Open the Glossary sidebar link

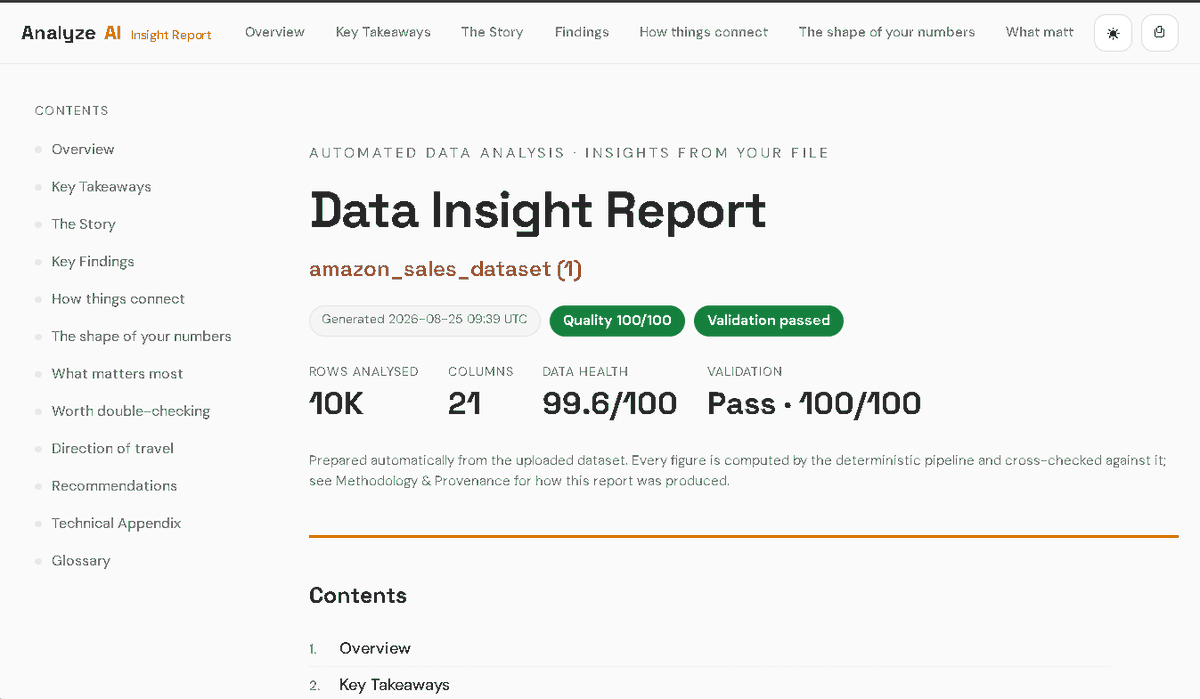(x=81, y=561)
